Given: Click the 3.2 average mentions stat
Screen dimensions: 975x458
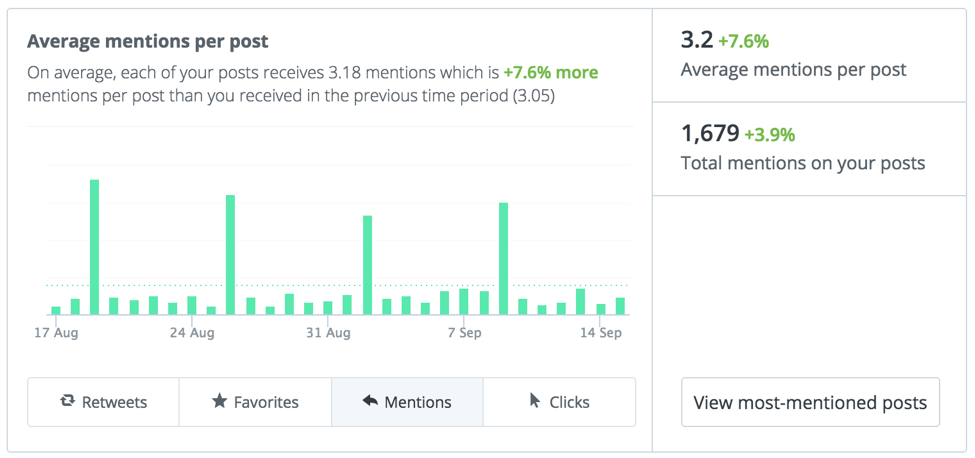Looking at the screenshot, I should click(x=697, y=41).
